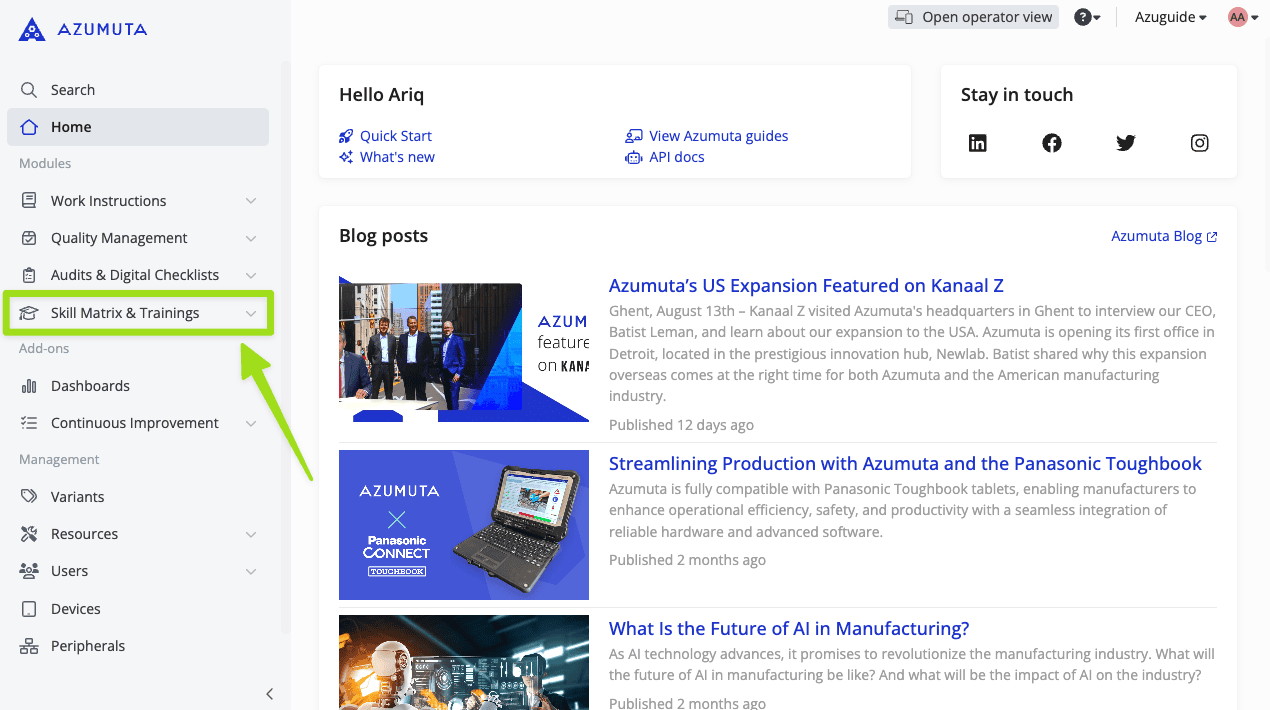Open the Azumuta Blog external link
Viewport: 1270px width, 710px height.
[x=1164, y=236]
